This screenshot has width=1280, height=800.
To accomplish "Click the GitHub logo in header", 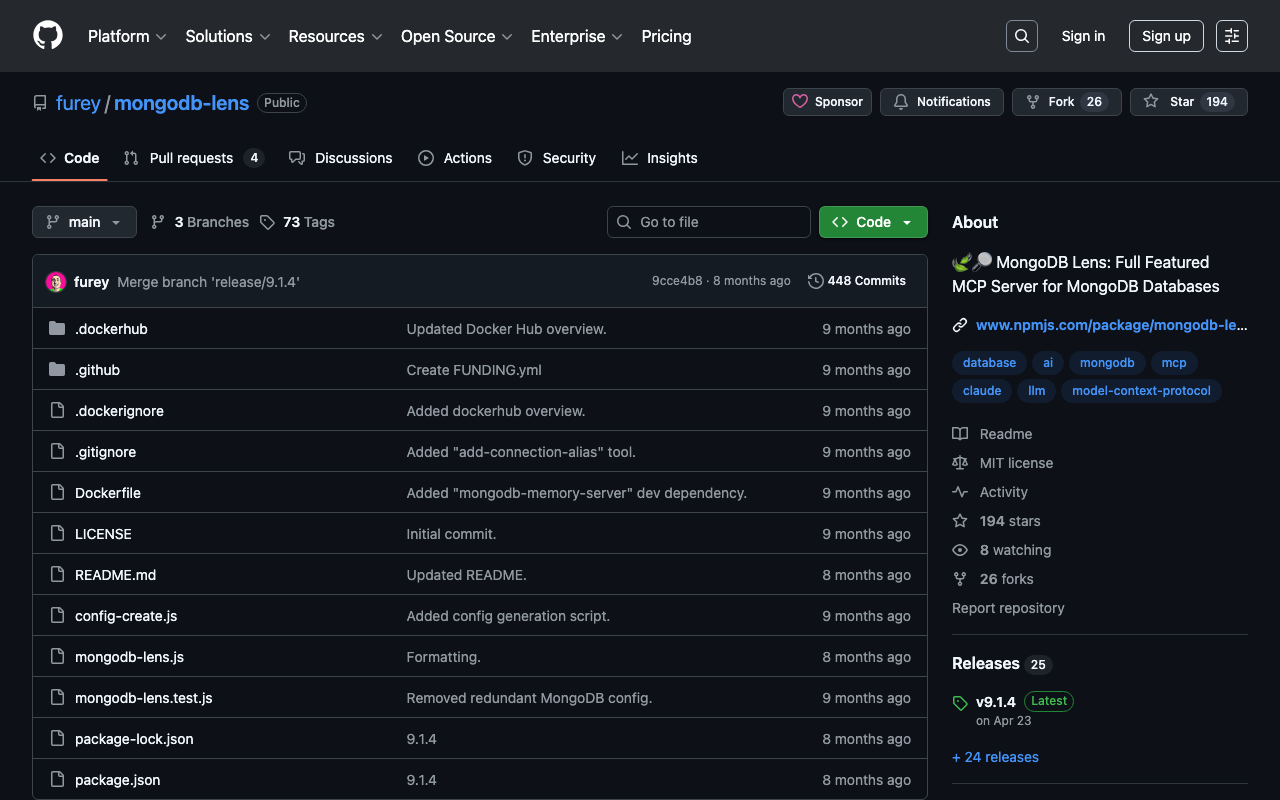I will pyautogui.click(x=48, y=36).
